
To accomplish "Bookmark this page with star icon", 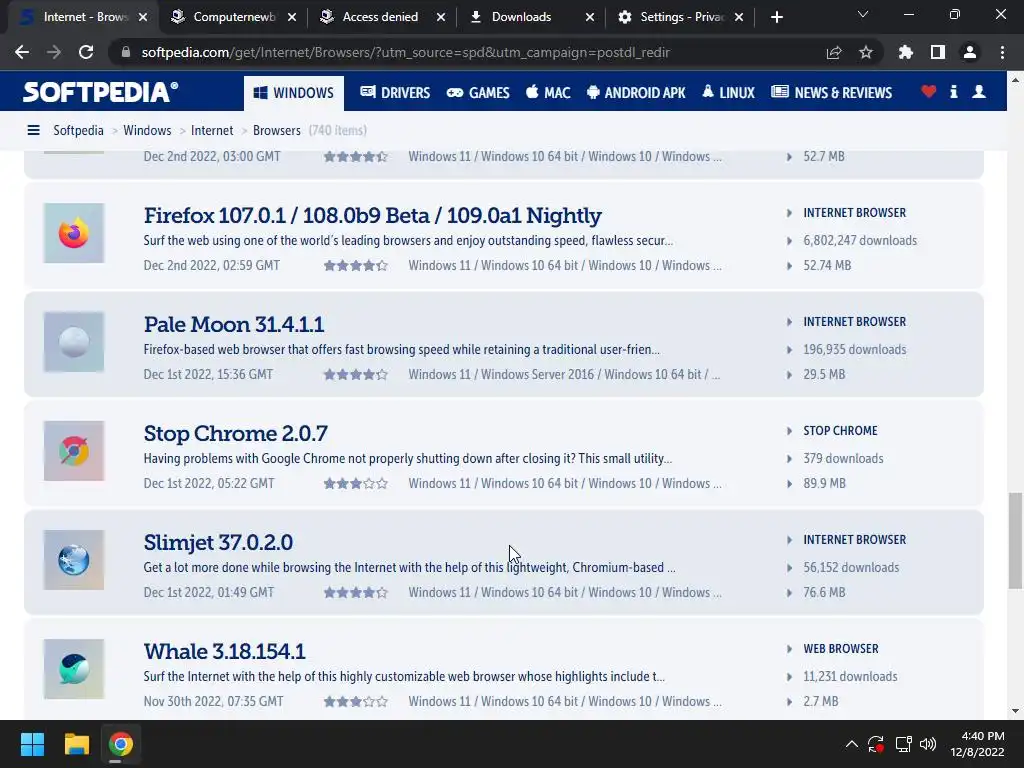I will (x=866, y=52).
